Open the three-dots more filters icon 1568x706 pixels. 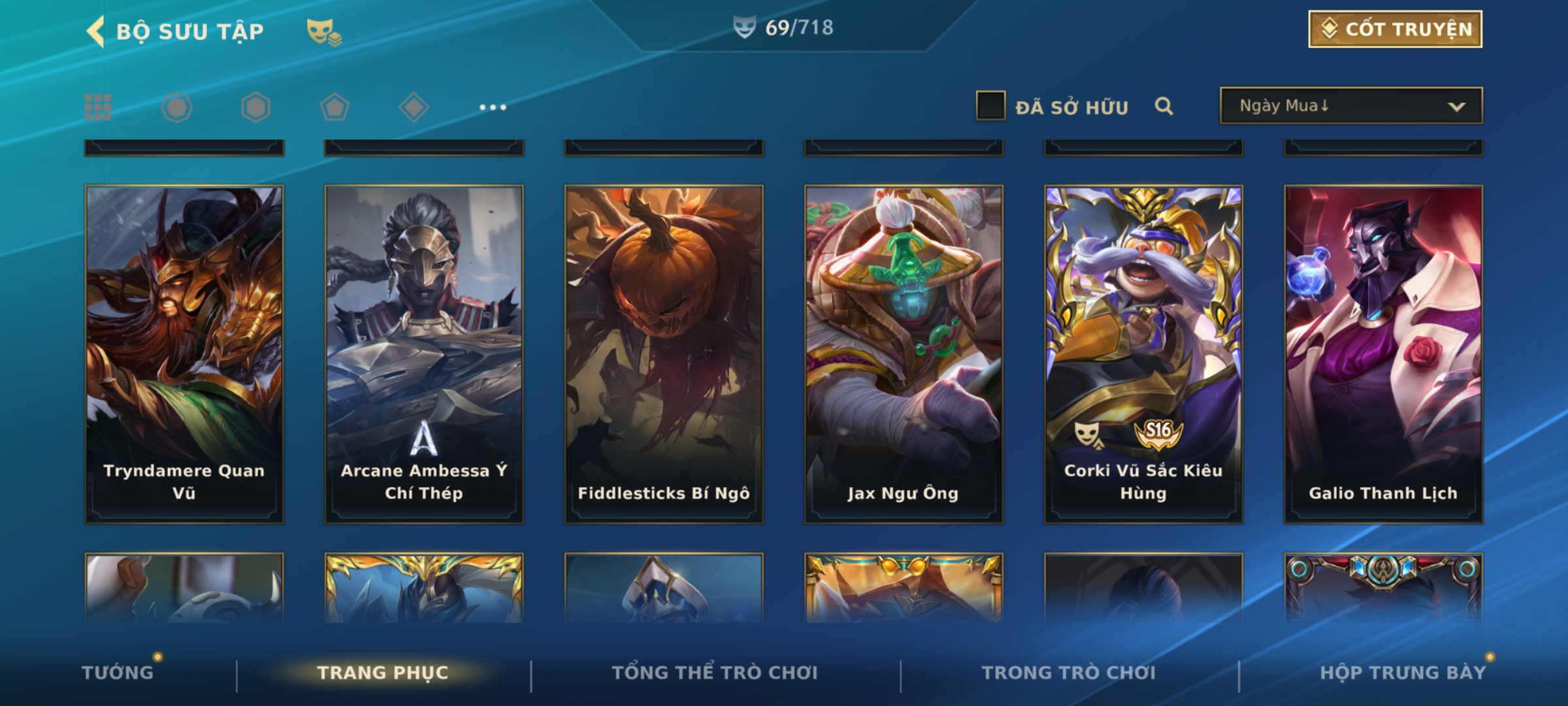tap(493, 107)
